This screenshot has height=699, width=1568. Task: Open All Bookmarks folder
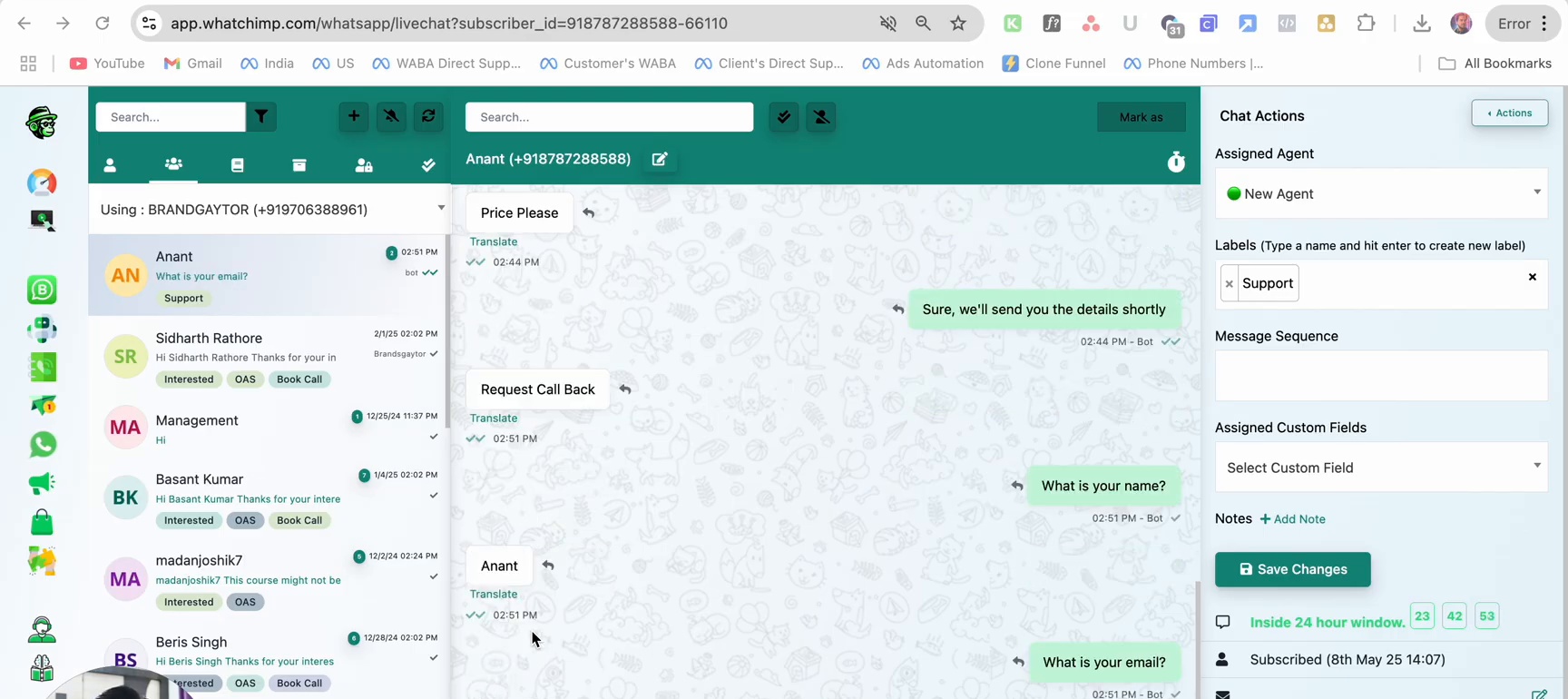(1494, 64)
